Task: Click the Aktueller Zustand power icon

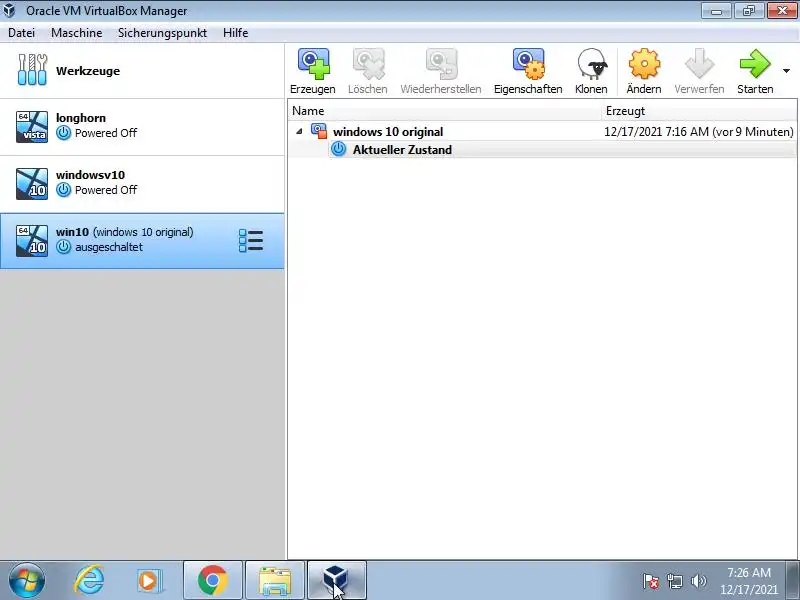Action: [x=338, y=149]
